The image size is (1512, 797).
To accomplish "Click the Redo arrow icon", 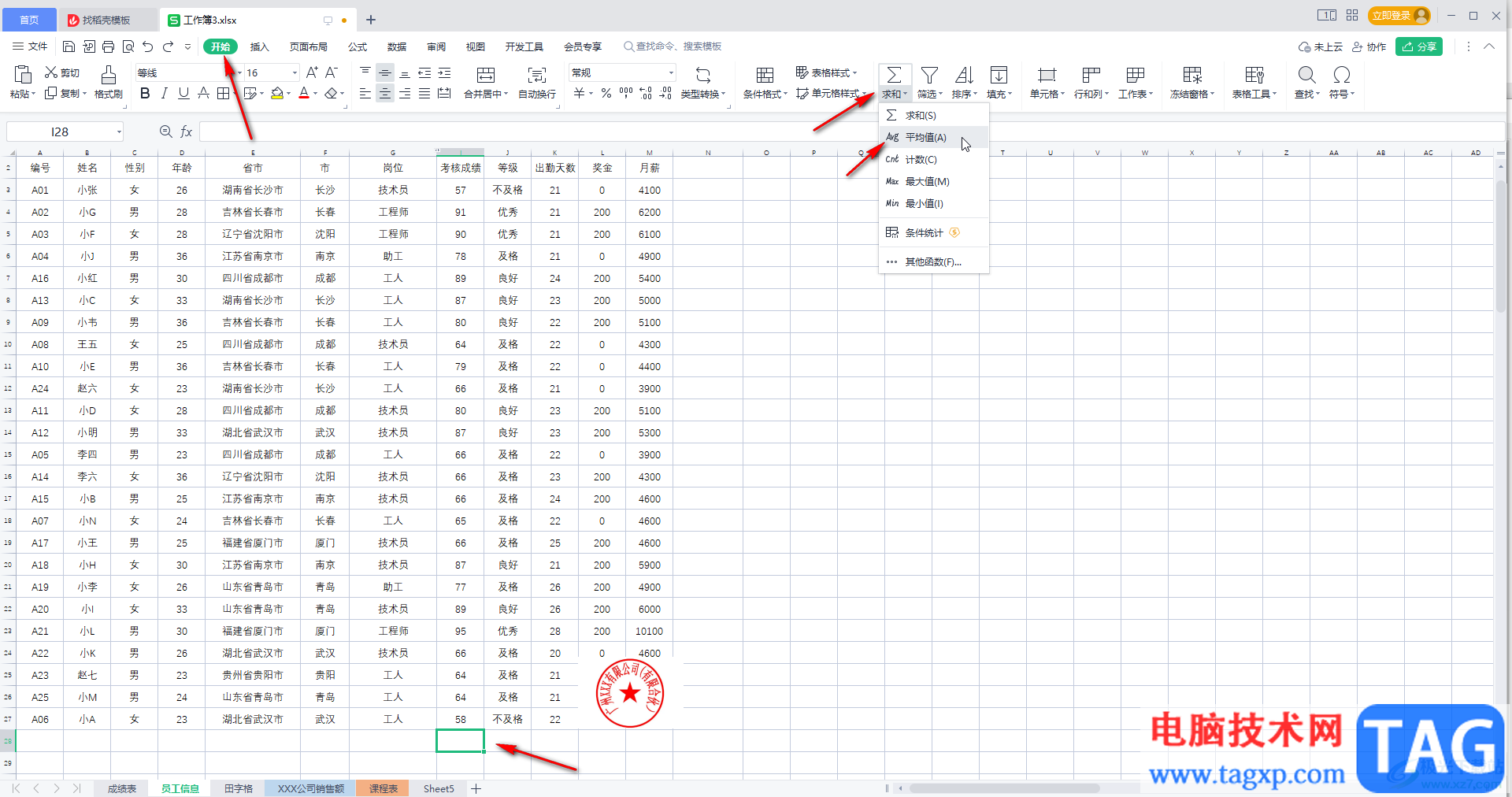I will pos(168,46).
